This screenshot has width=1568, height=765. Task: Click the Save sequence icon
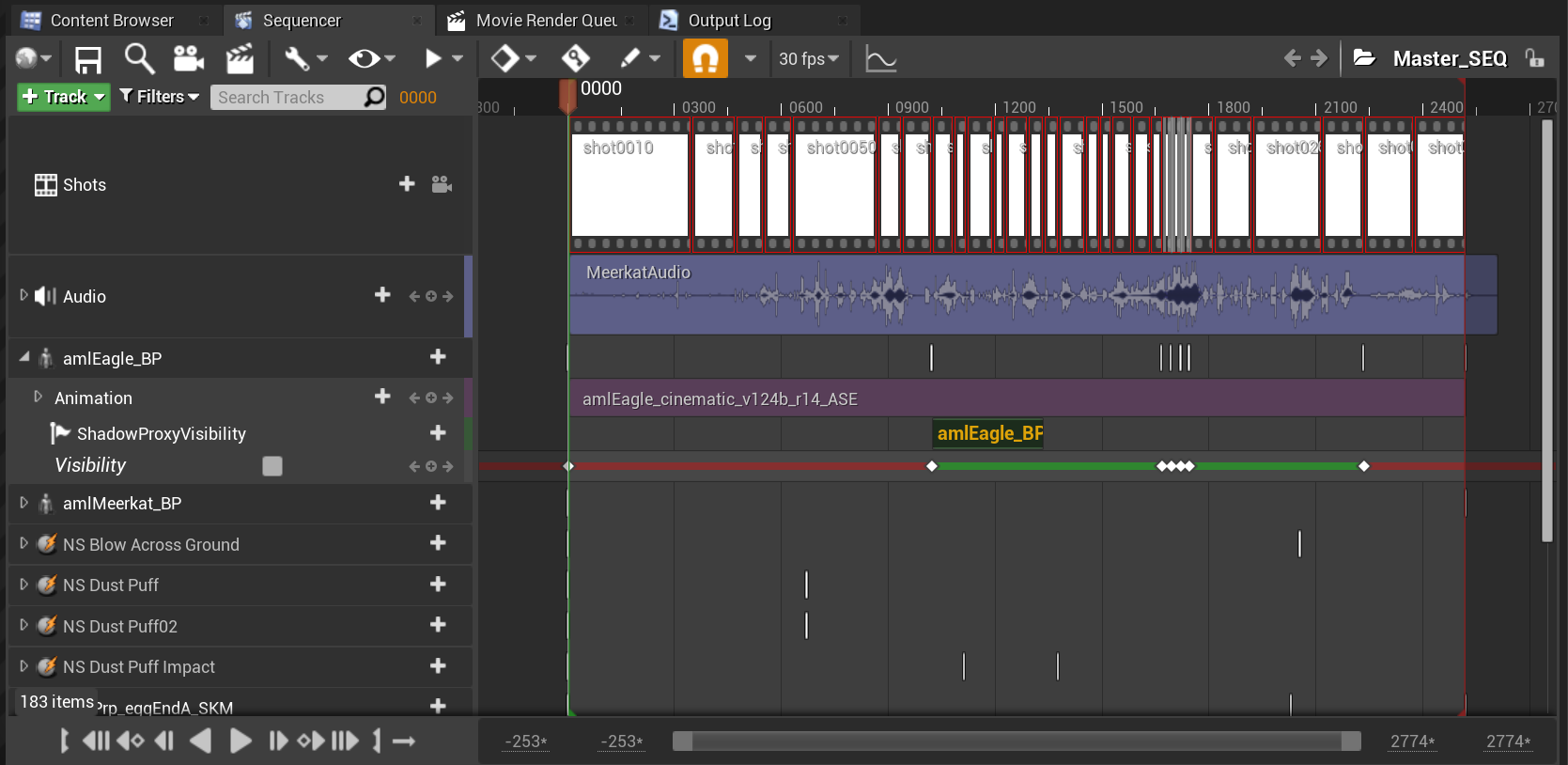pyautogui.click(x=88, y=59)
